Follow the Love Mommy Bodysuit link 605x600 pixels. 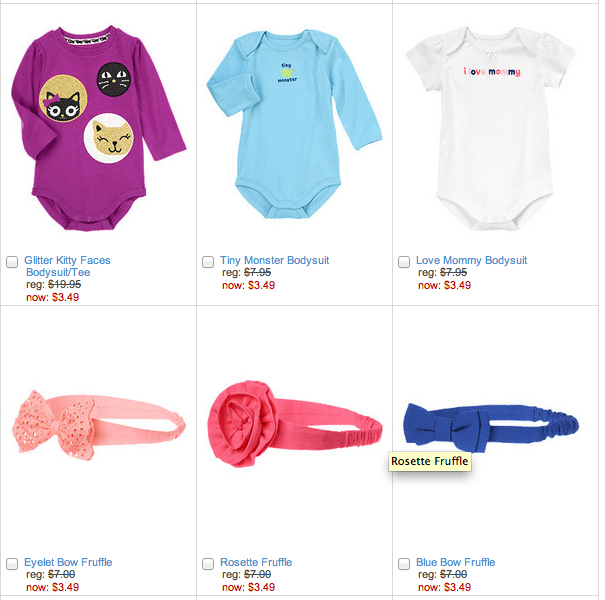tap(471, 260)
